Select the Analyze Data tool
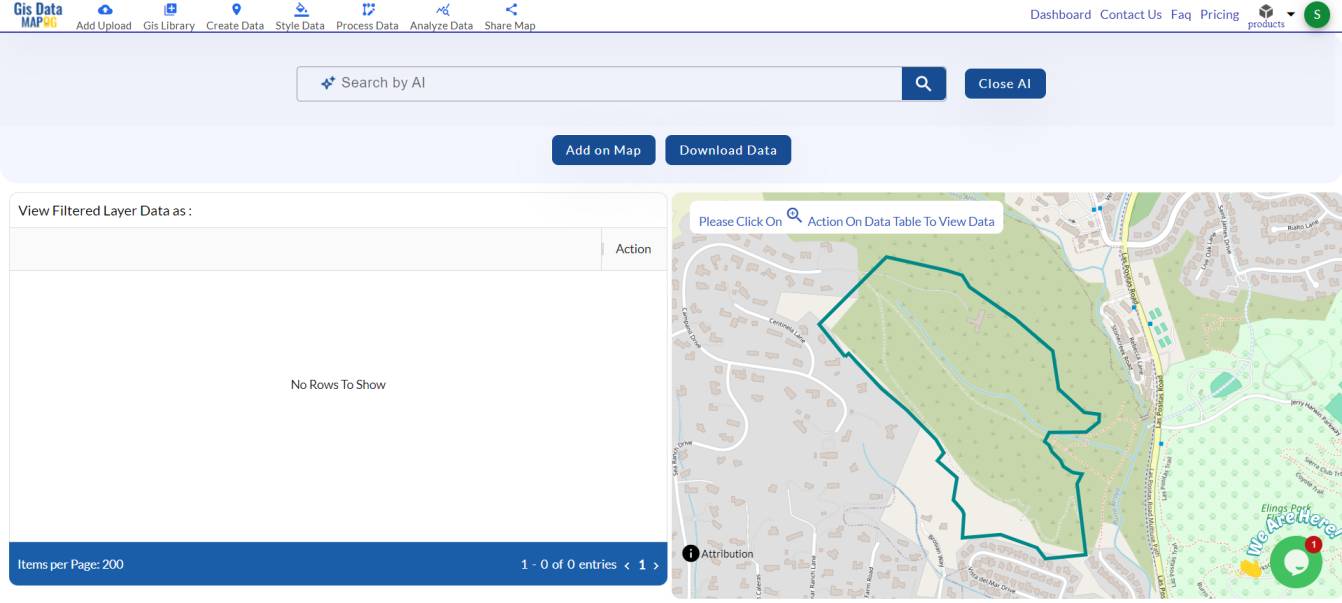The height and width of the screenshot is (603, 1342). click(x=441, y=16)
